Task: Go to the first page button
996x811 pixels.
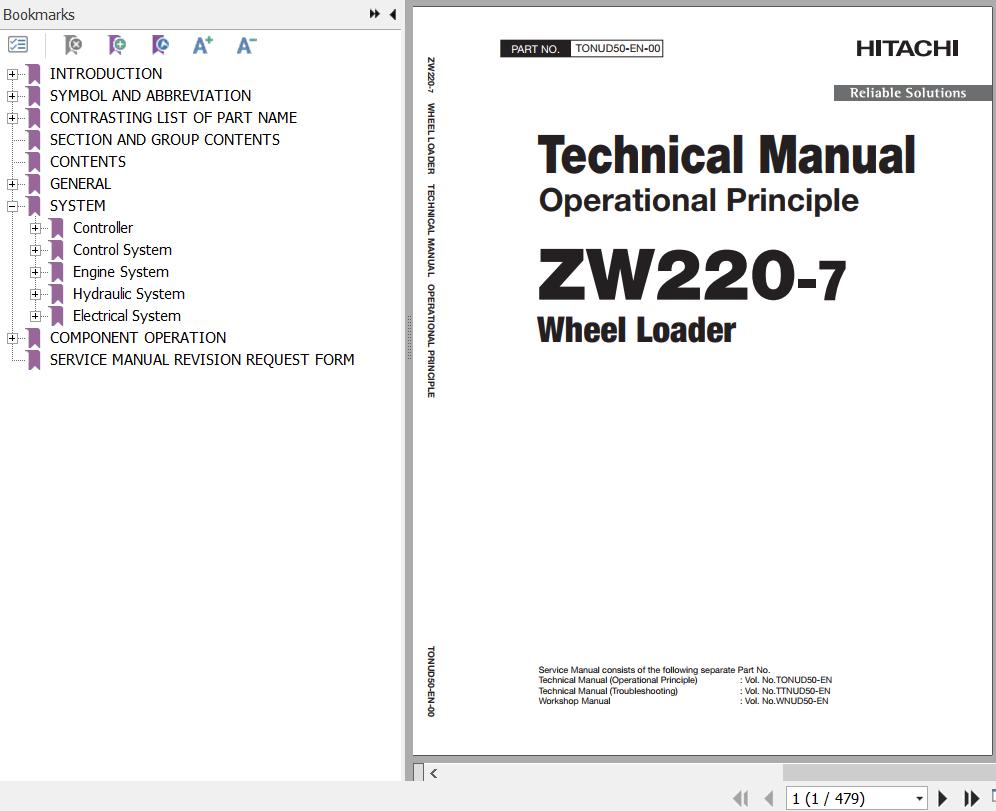Action: [x=741, y=798]
